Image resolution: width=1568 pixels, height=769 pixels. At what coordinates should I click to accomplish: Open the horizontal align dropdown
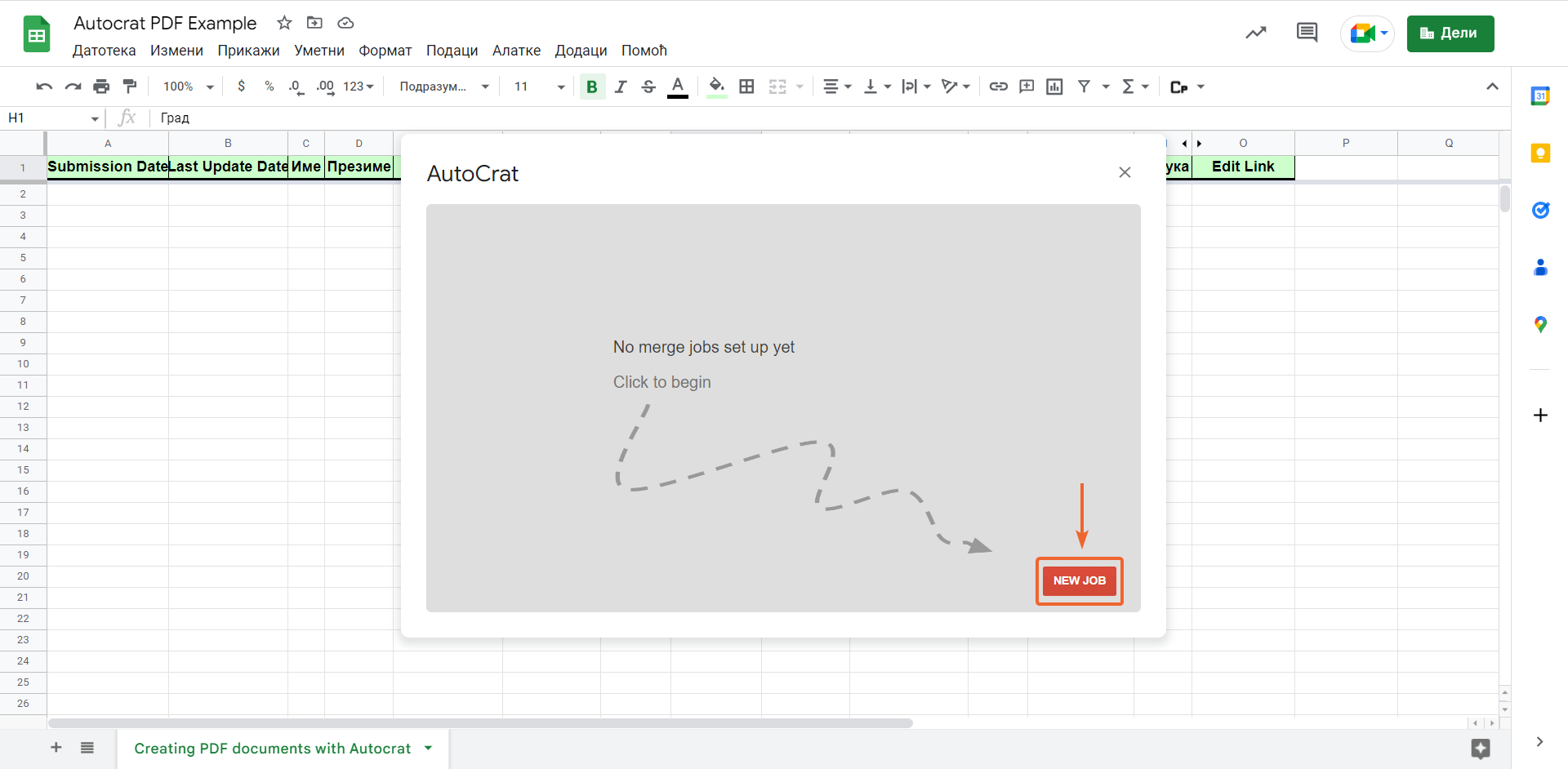(837, 87)
